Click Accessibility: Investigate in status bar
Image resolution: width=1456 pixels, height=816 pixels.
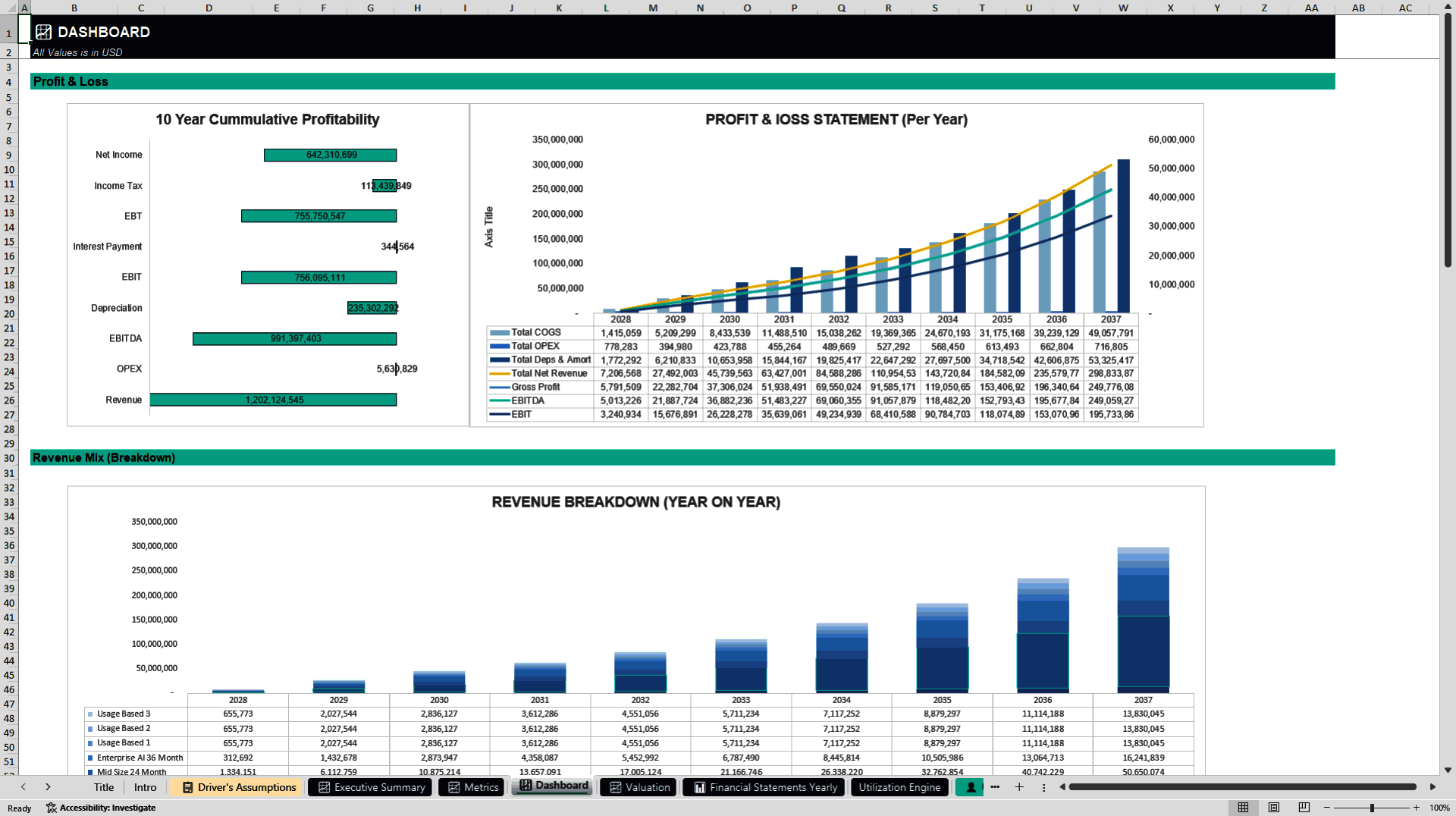pos(101,808)
